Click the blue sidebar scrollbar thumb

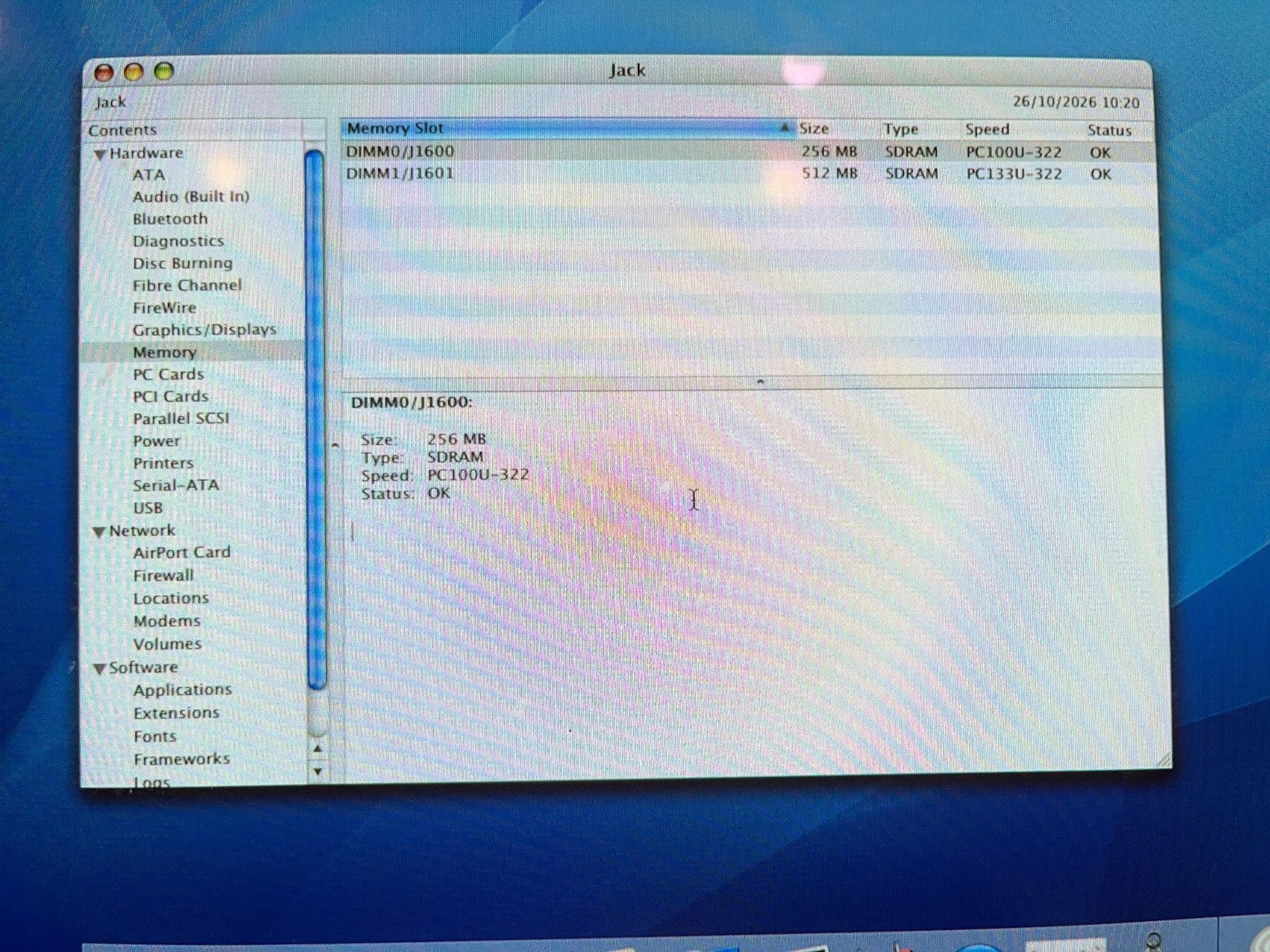coord(316,420)
